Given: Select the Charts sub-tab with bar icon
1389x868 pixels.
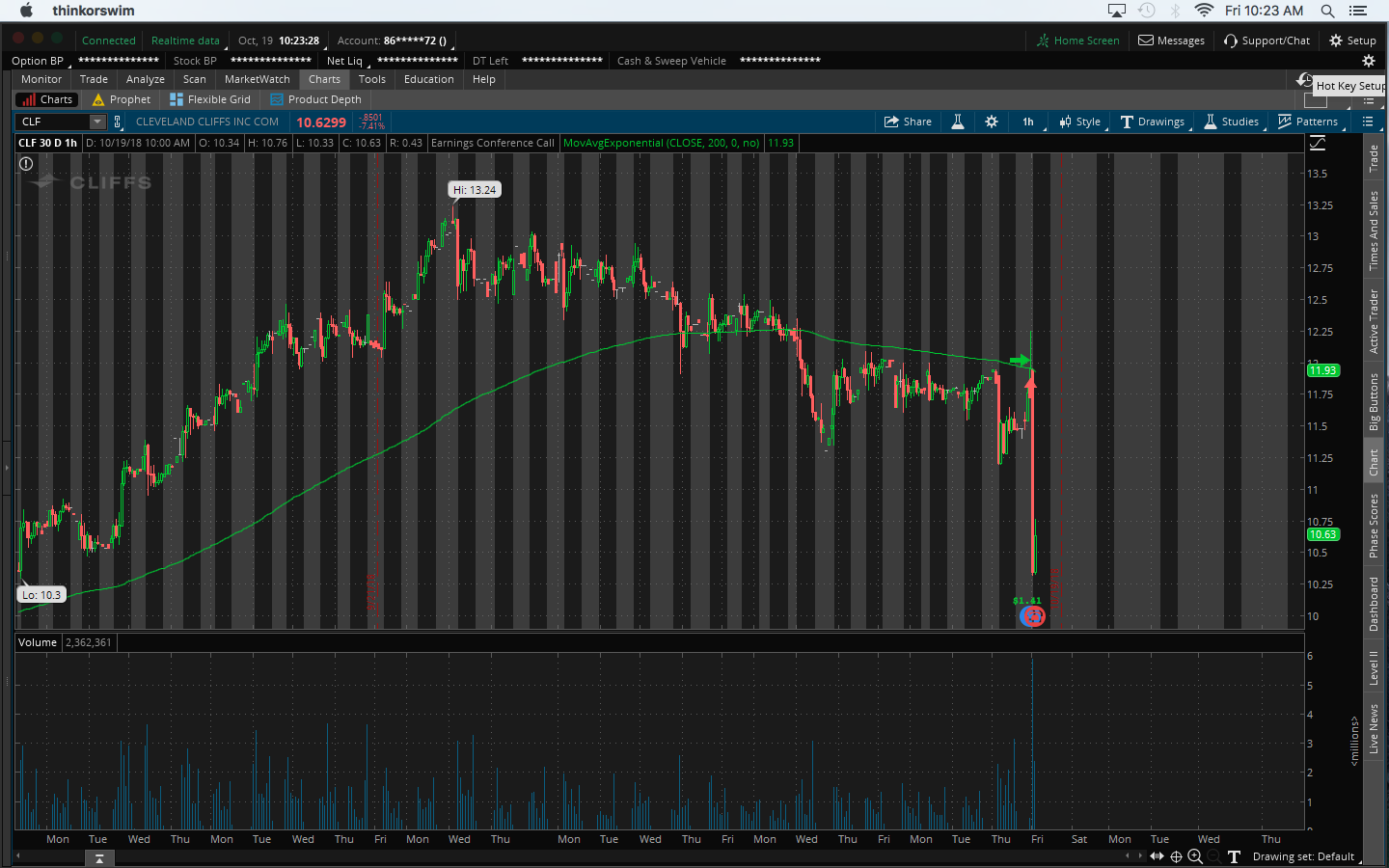Looking at the screenshot, I should [x=47, y=99].
